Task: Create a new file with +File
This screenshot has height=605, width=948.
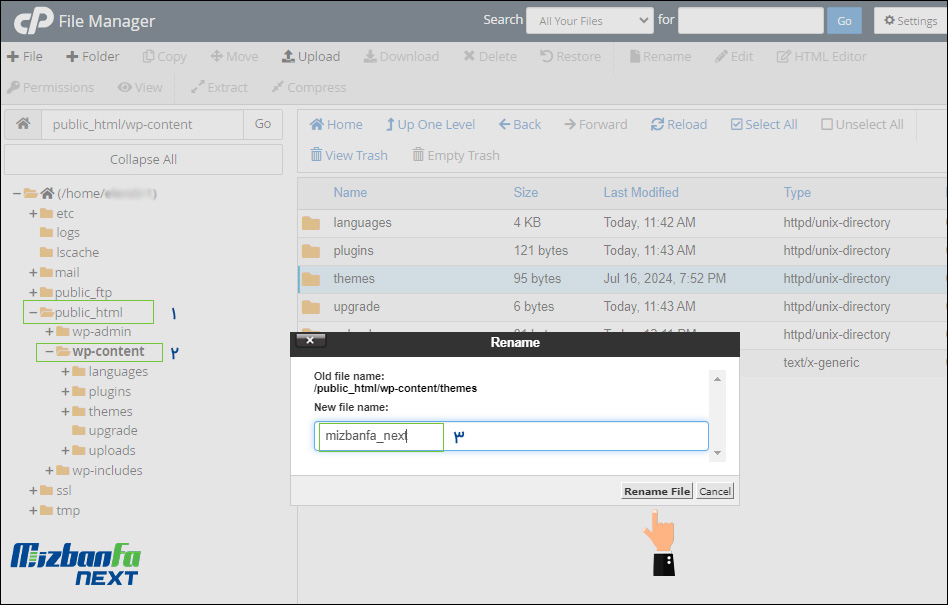Action: click(x=25, y=56)
